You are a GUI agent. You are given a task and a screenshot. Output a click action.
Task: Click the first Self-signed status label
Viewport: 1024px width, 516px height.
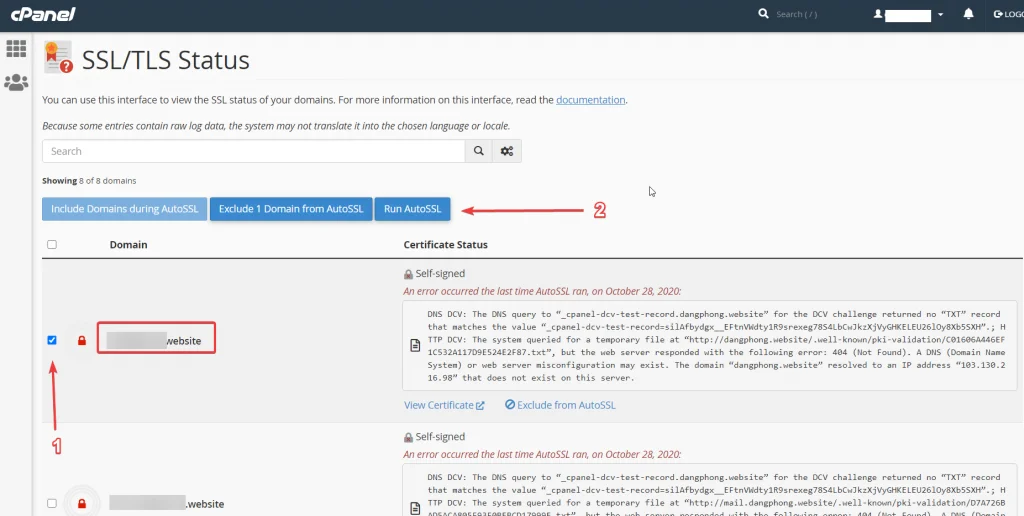tap(440, 274)
